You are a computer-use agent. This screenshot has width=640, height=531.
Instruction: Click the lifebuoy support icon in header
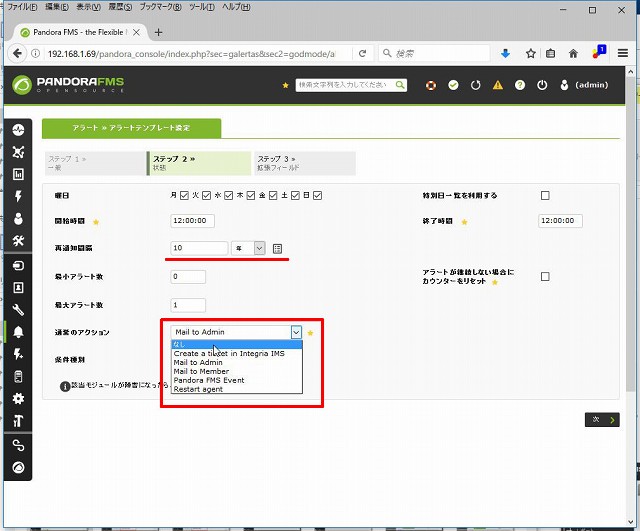pyautogui.click(x=431, y=85)
